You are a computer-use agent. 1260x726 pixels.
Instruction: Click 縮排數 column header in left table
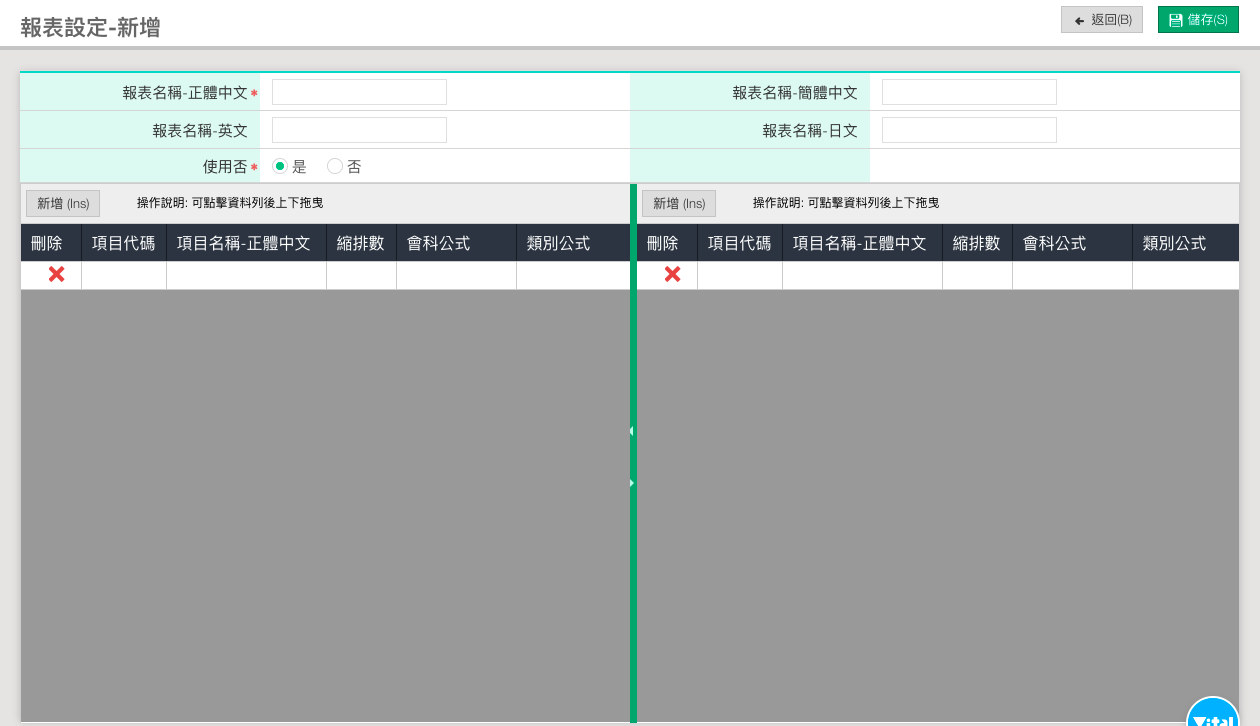click(x=360, y=243)
